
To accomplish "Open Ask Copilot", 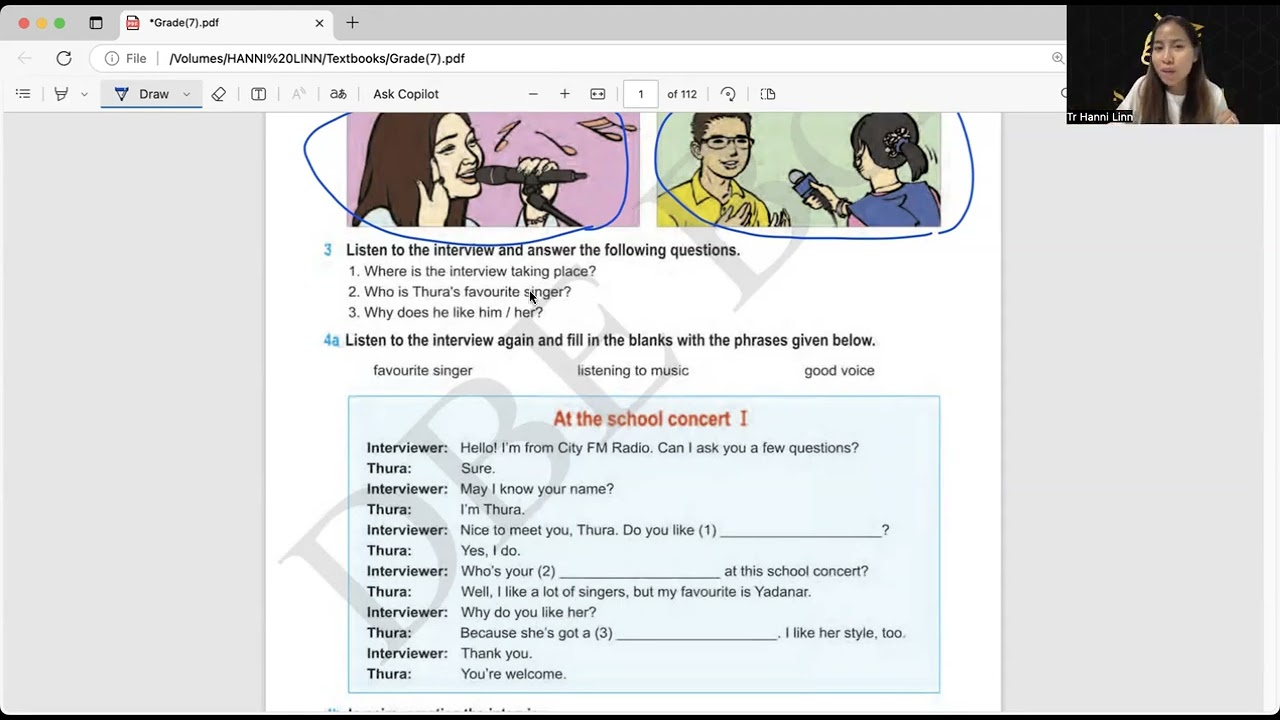I will pos(406,94).
